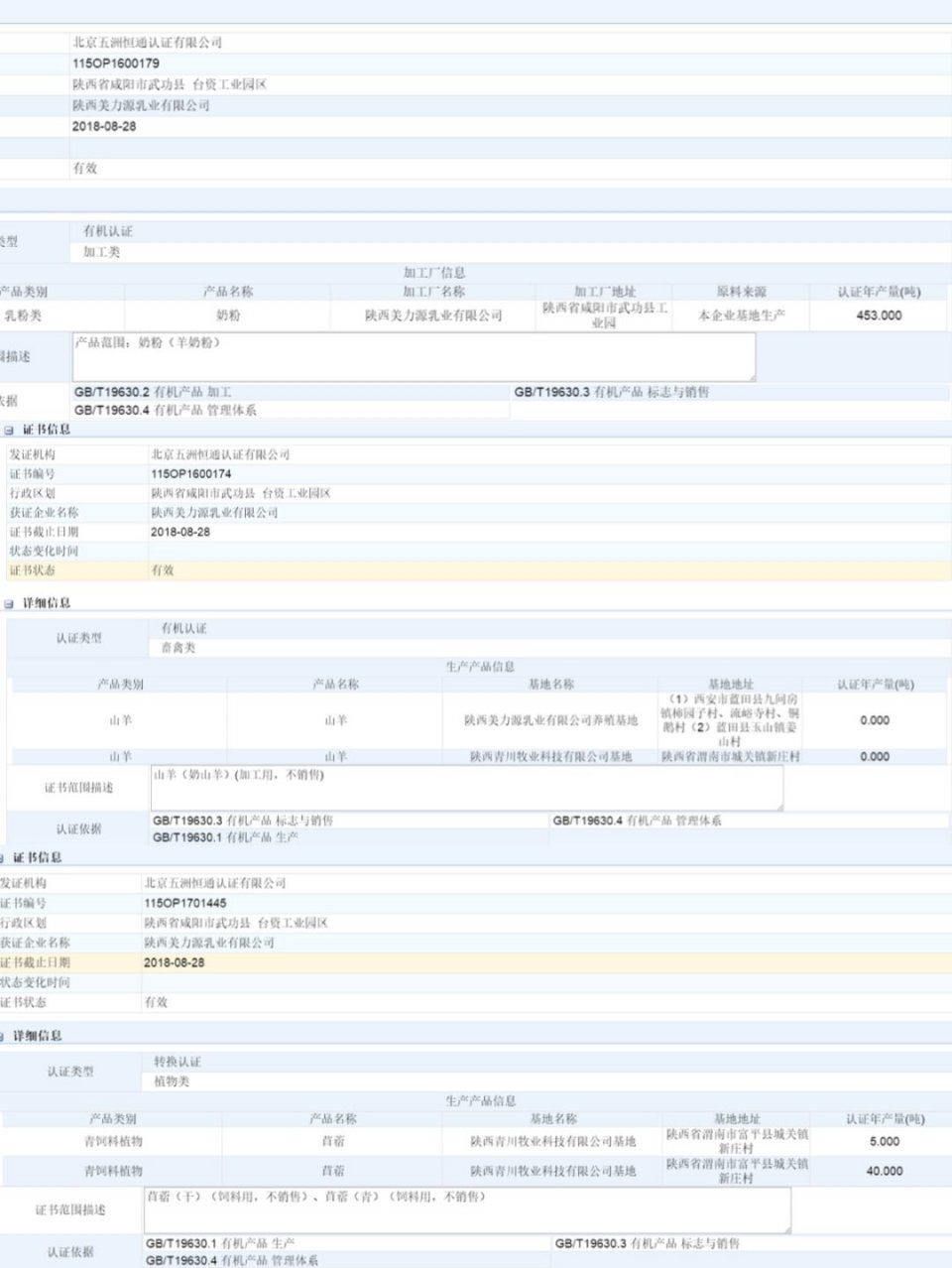Collapse 证书信息 section above certificate 115OP1701445

tap(3, 857)
